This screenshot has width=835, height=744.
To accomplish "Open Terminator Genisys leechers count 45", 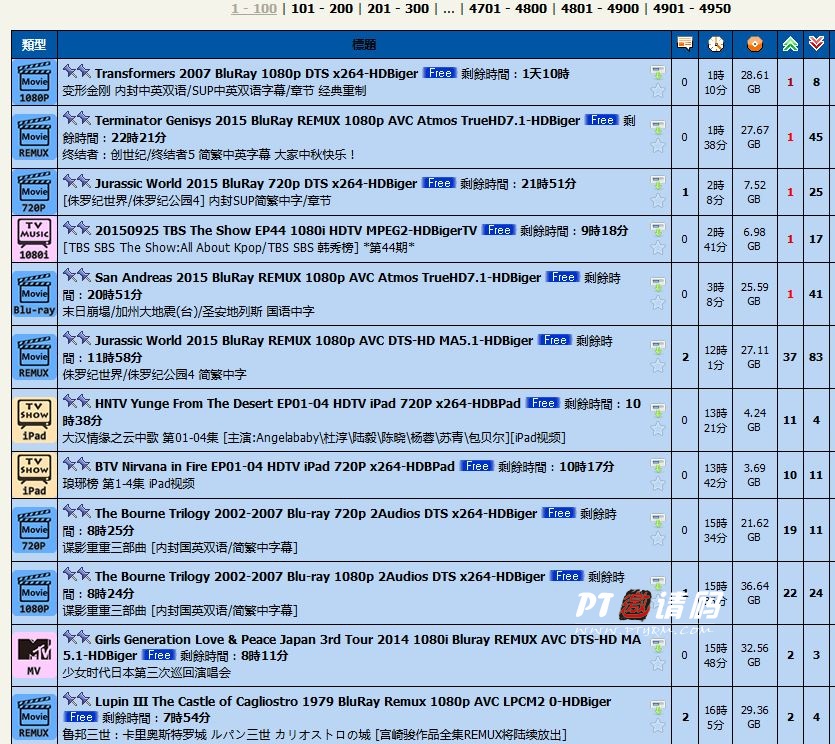I will click(816, 137).
